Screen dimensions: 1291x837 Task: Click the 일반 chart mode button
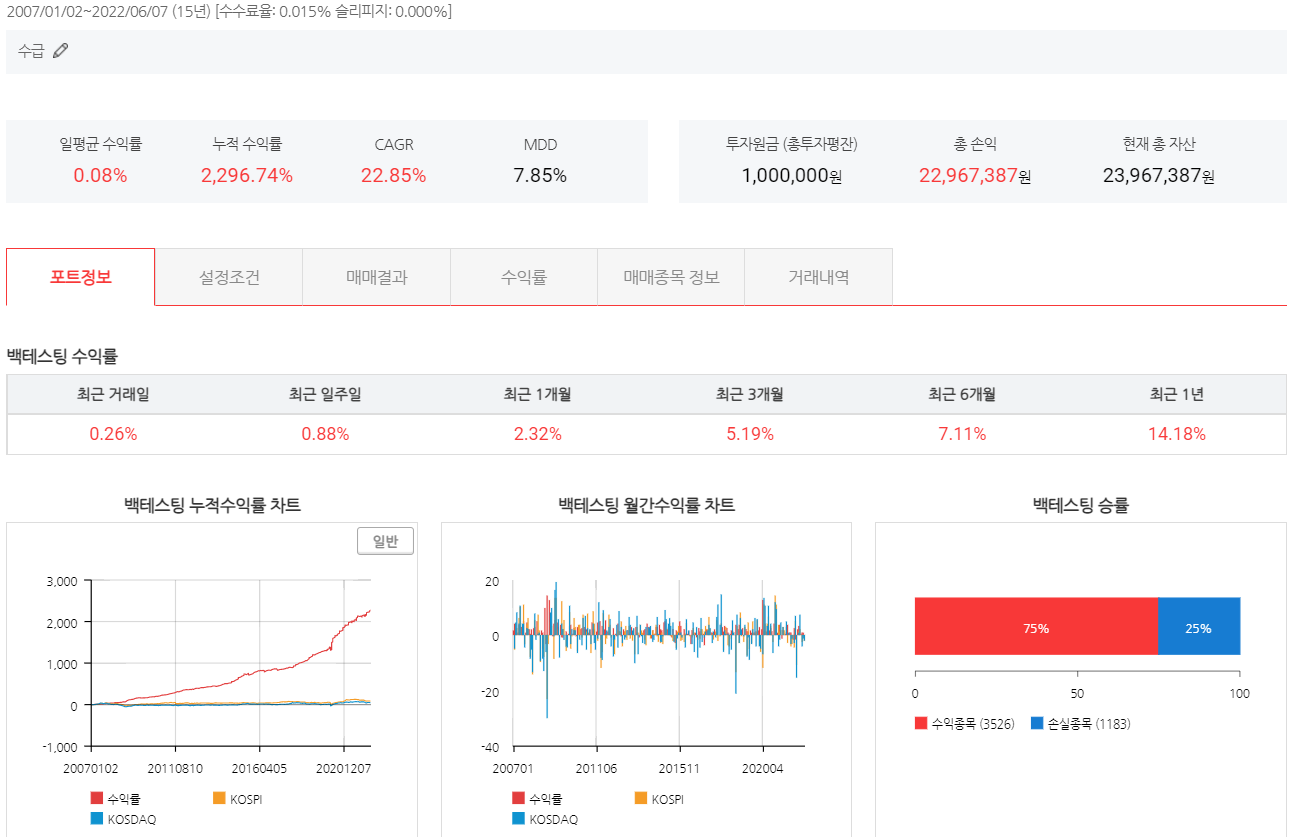click(385, 541)
